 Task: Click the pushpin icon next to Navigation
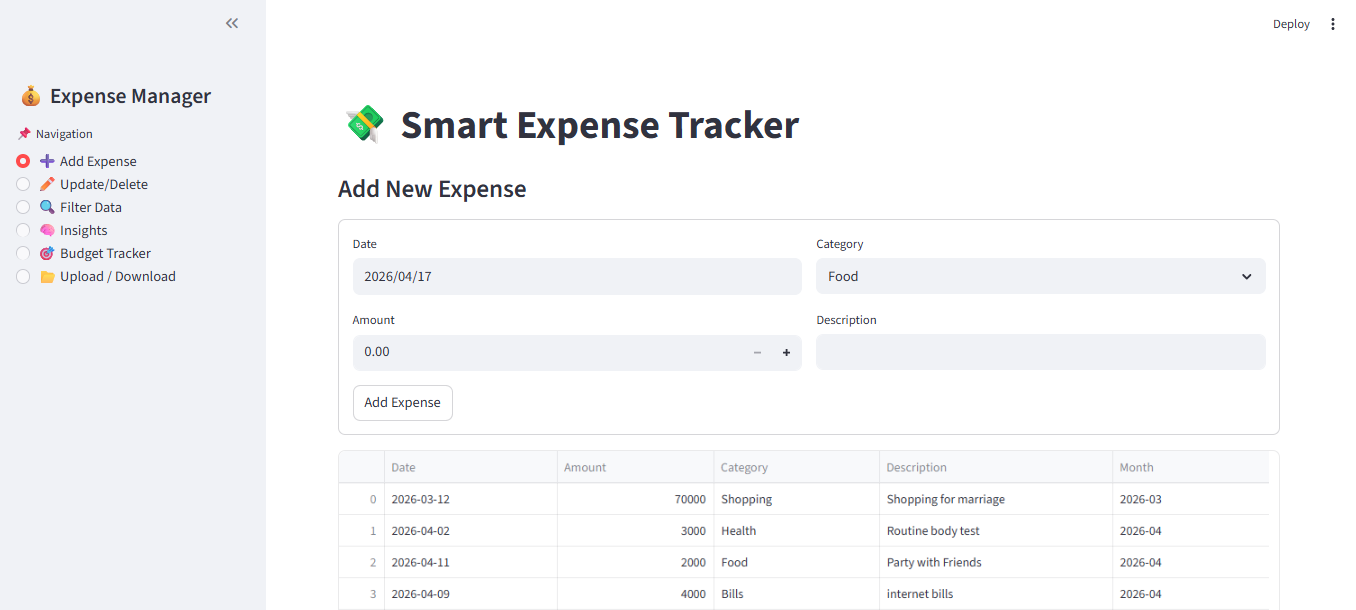pos(24,134)
